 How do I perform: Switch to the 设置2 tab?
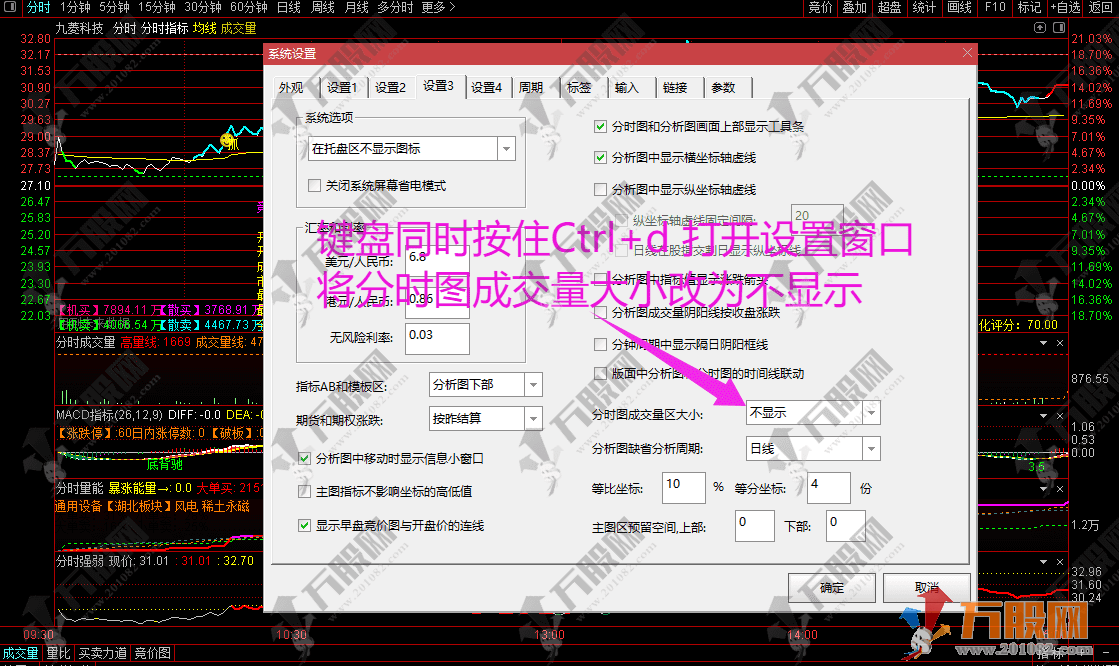(x=390, y=88)
